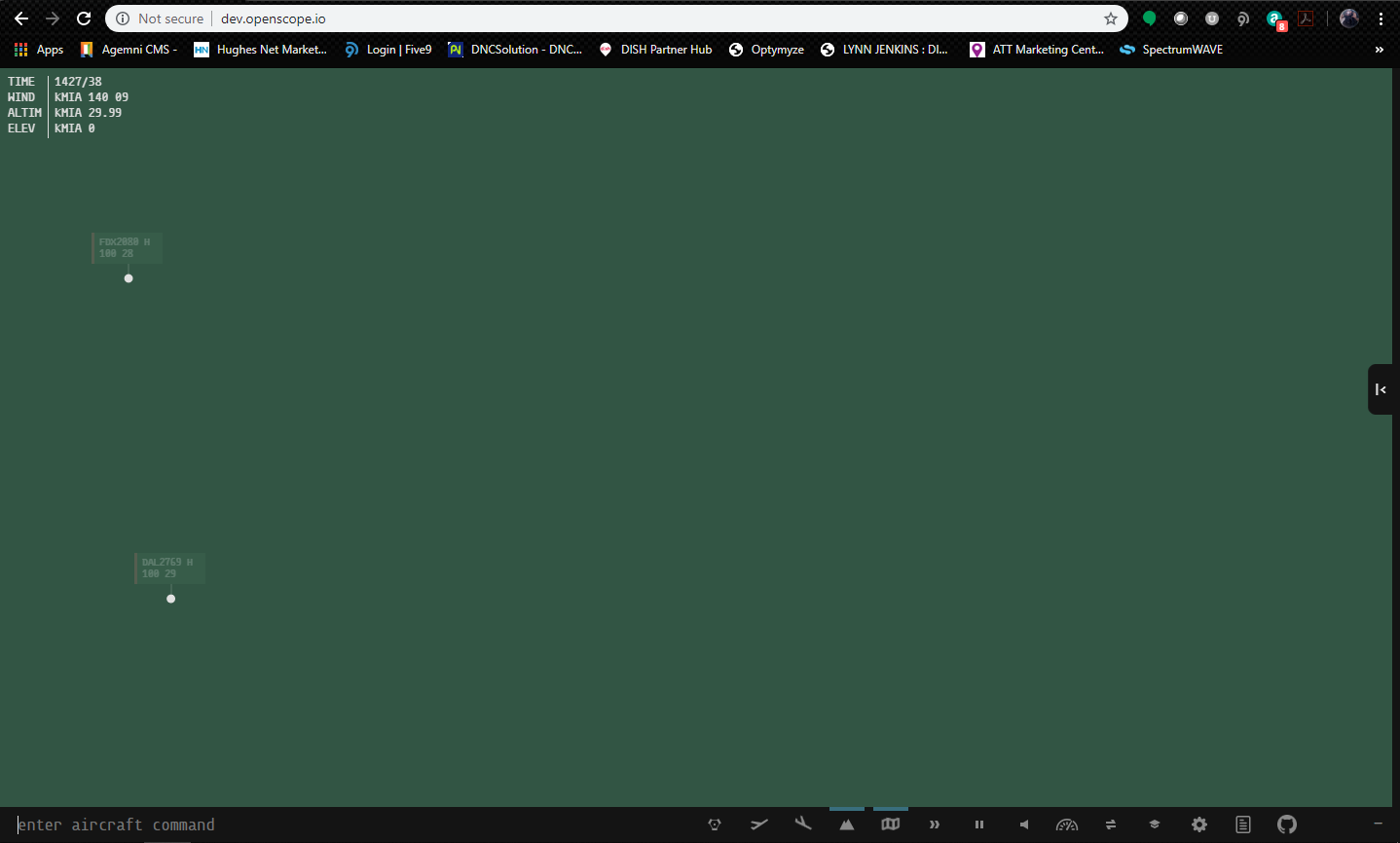Open the DISH Partner Hub bookmark
The image size is (1400, 843).
tap(655, 50)
